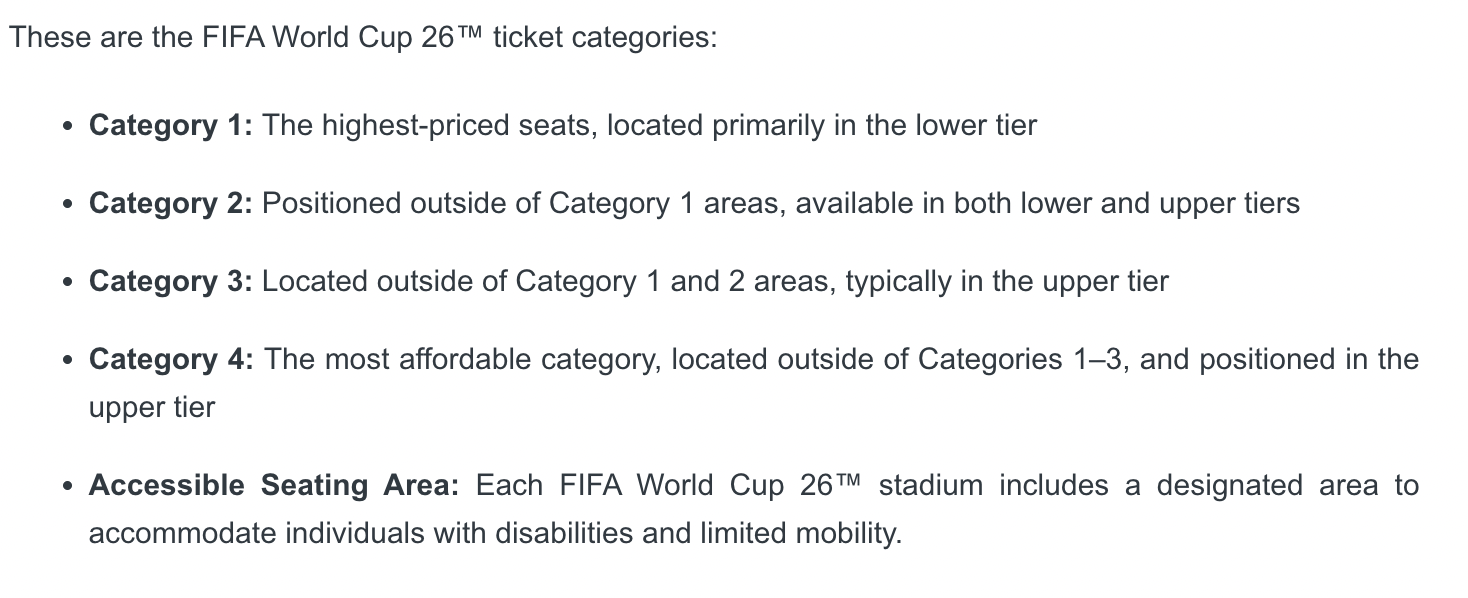
Task: Click the bold "Accessible Seating Area:" label
Action: point(273,486)
